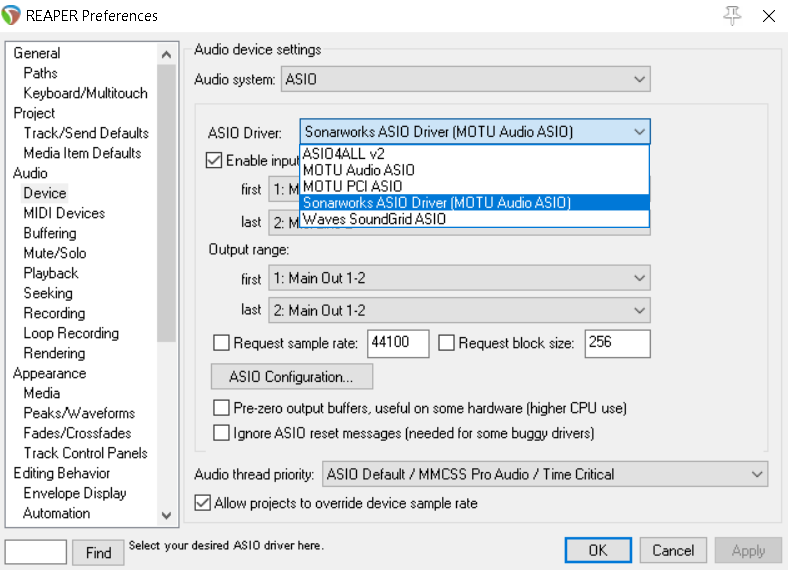Open Seeking preferences
This screenshot has height=570, width=788.
[x=48, y=293]
